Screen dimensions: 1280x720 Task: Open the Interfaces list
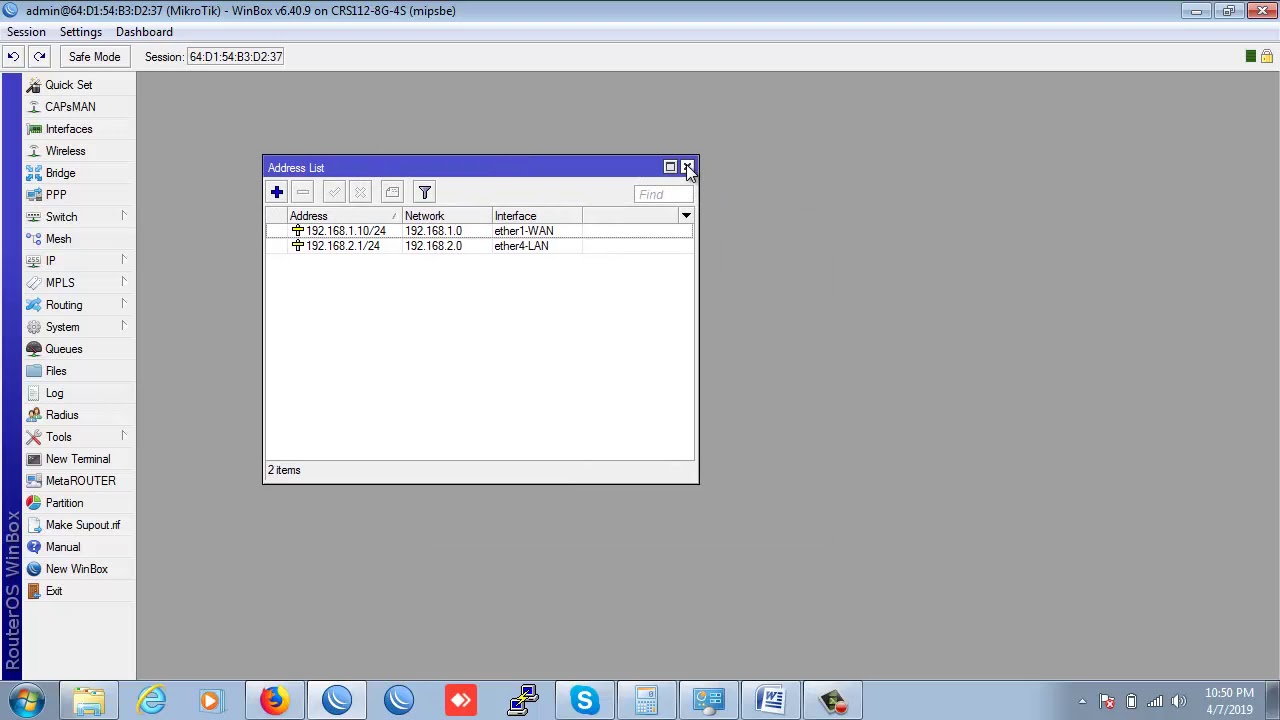click(x=68, y=129)
